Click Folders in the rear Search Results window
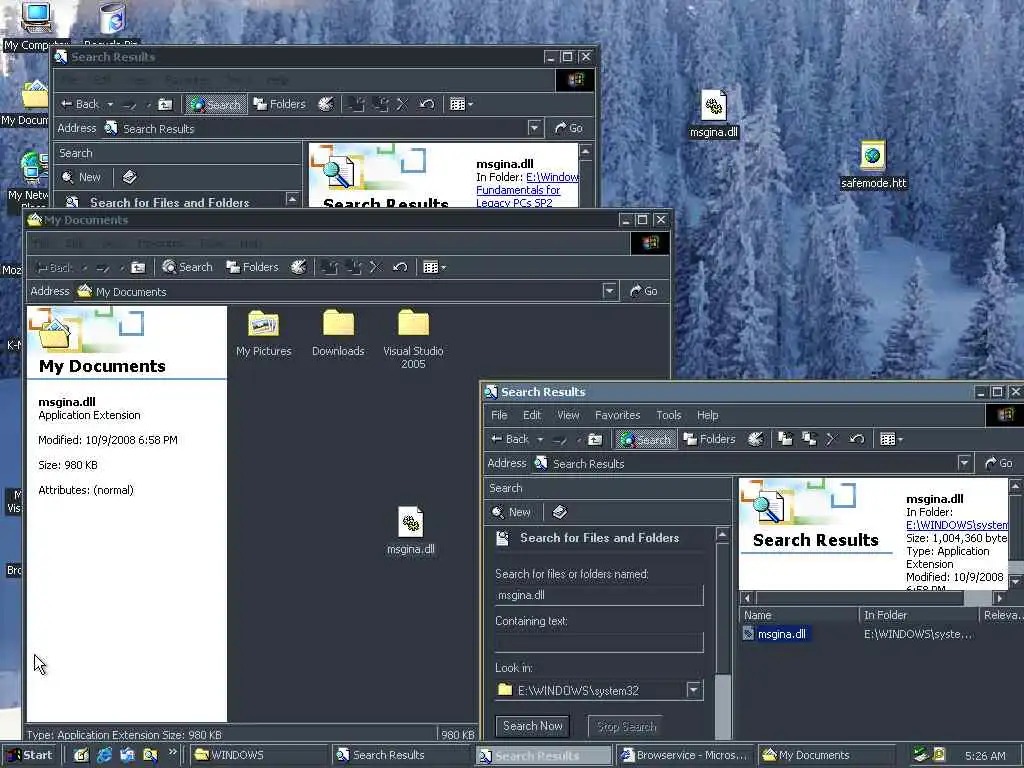Screen dimensions: 1024x768 (279, 104)
